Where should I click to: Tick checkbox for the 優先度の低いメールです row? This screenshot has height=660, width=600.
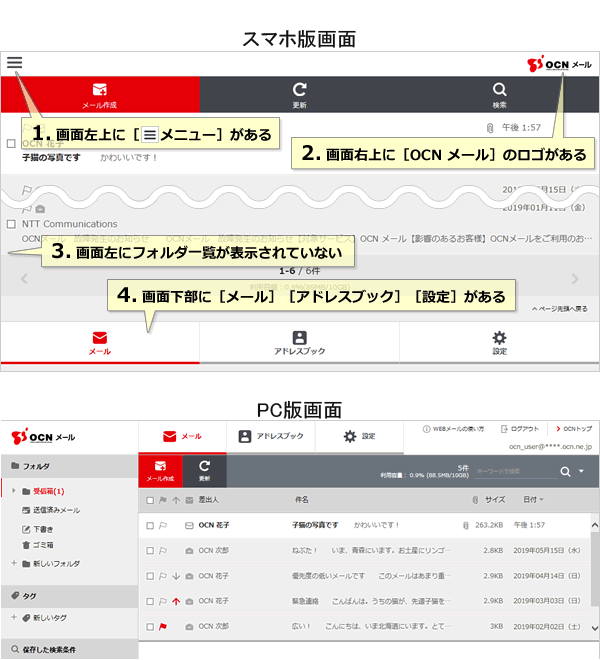(150, 576)
